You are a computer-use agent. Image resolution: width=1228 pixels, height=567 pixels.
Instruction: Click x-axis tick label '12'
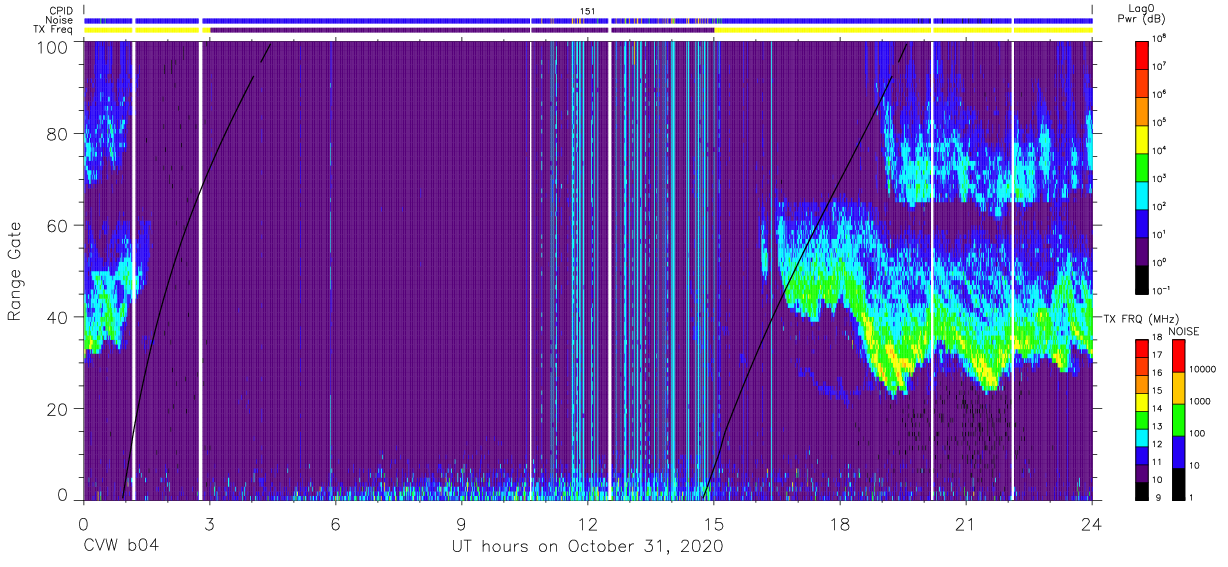pyautogui.click(x=588, y=524)
